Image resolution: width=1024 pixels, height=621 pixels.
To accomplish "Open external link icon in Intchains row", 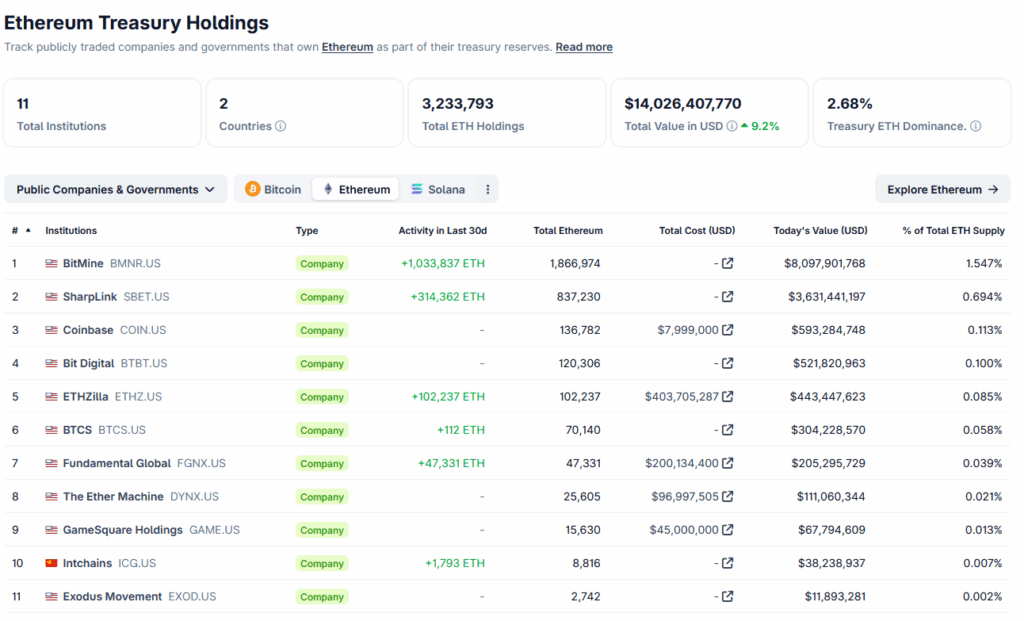I will click(728, 563).
